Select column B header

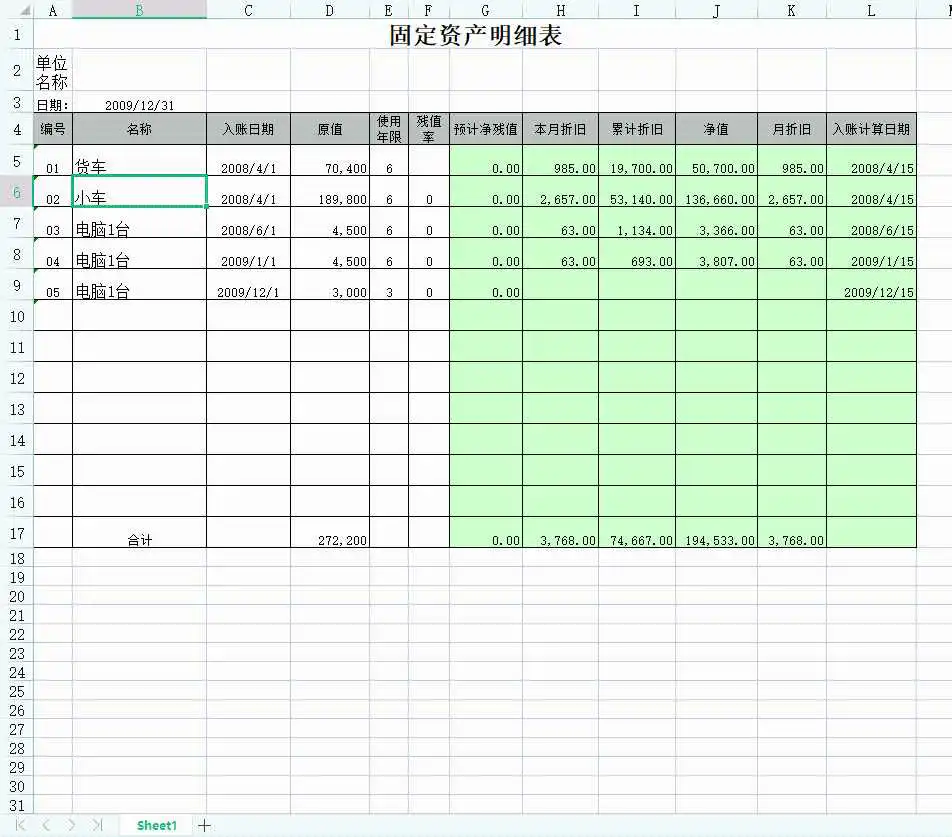(x=139, y=10)
